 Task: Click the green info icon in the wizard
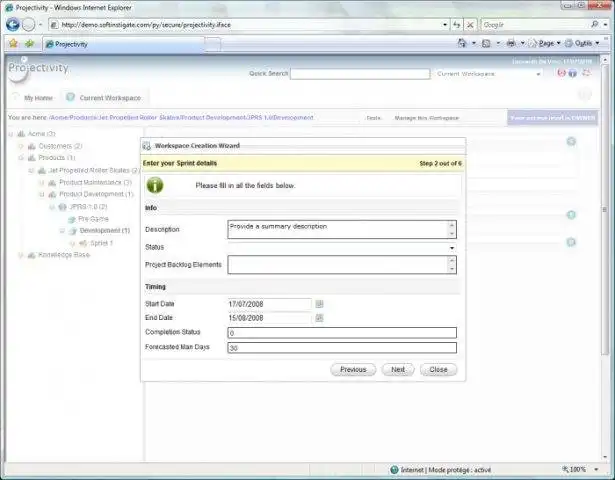click(x=155, y=185)
